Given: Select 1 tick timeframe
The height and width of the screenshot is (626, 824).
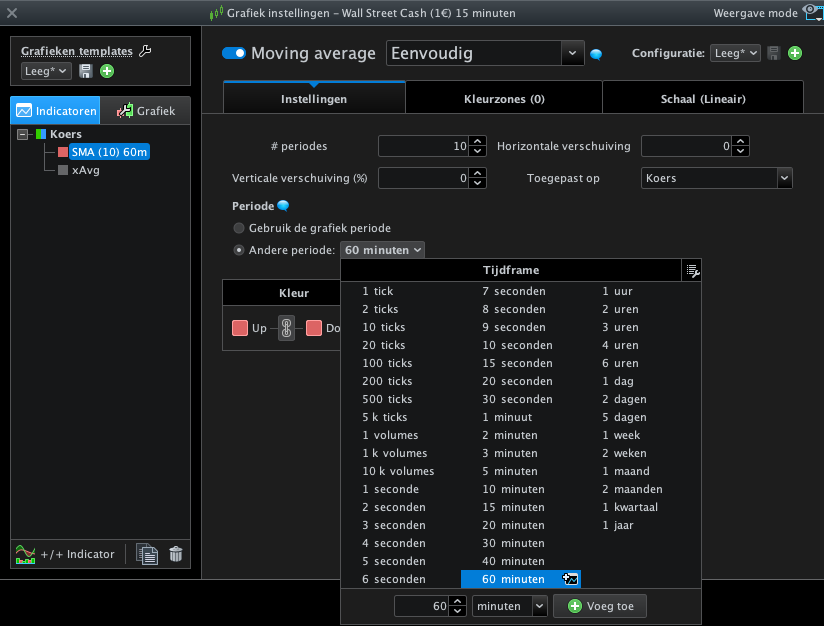Looking at the screenshot, I should tap(377, 291).
